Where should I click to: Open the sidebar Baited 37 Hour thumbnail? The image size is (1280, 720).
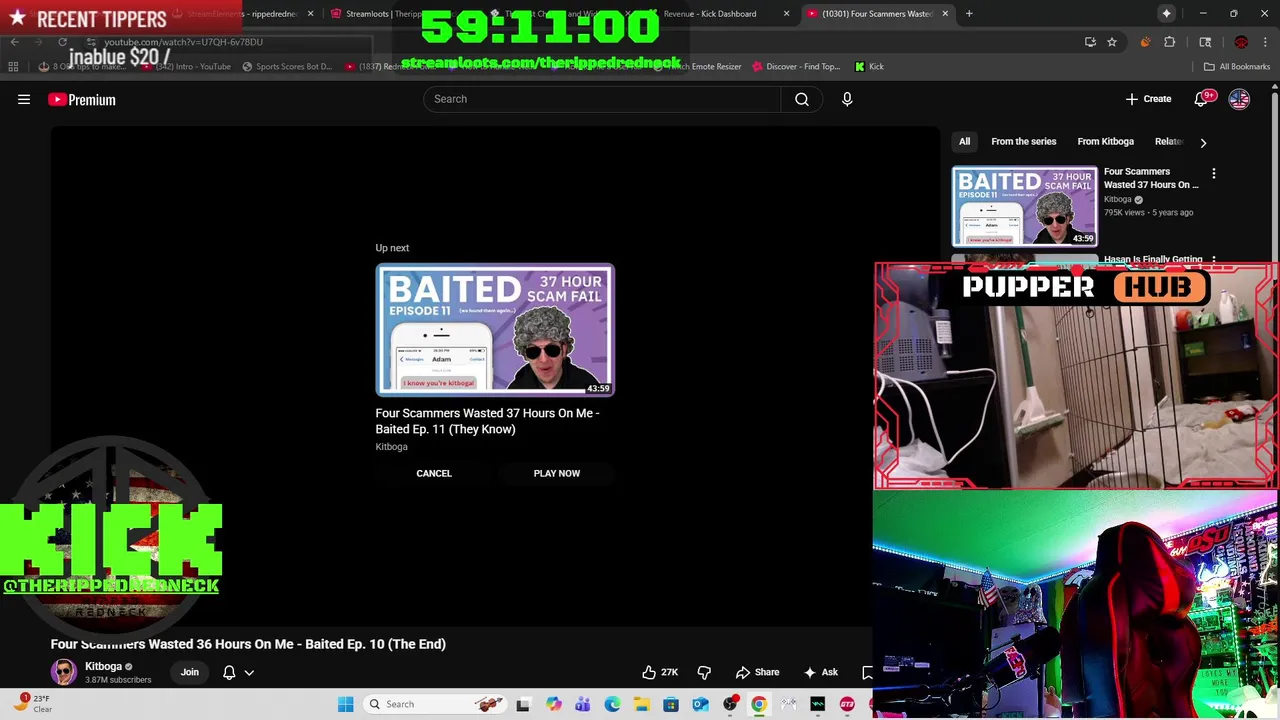coord(1024,206)
